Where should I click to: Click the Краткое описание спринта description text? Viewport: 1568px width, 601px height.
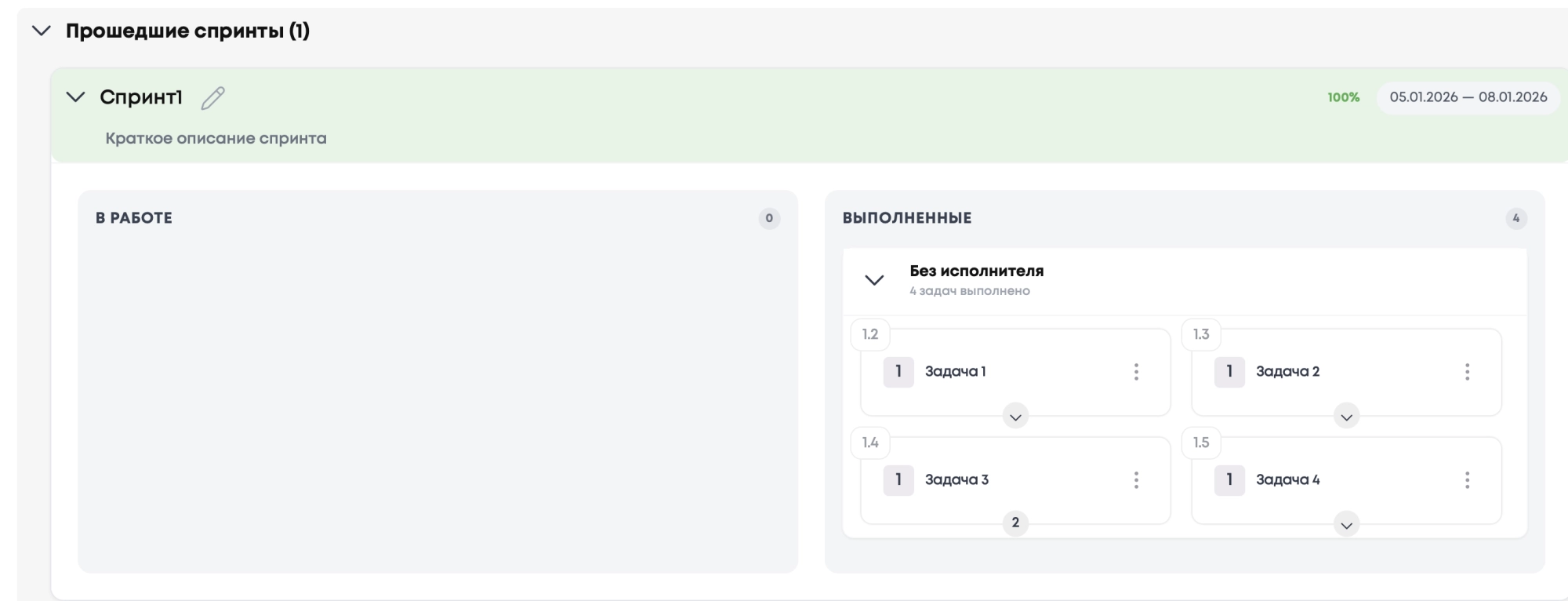(x=216, y=139)
